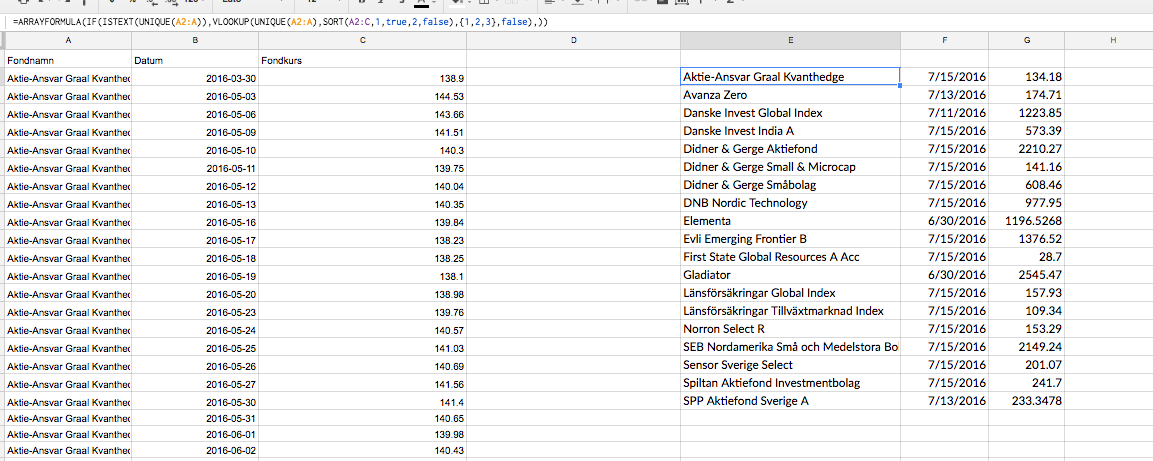The width and height of the screenshot is (1153, 461).
Task: Select the Länsförsäkringar Tillväxtmarknad Index cell
Action: point(790,311)
